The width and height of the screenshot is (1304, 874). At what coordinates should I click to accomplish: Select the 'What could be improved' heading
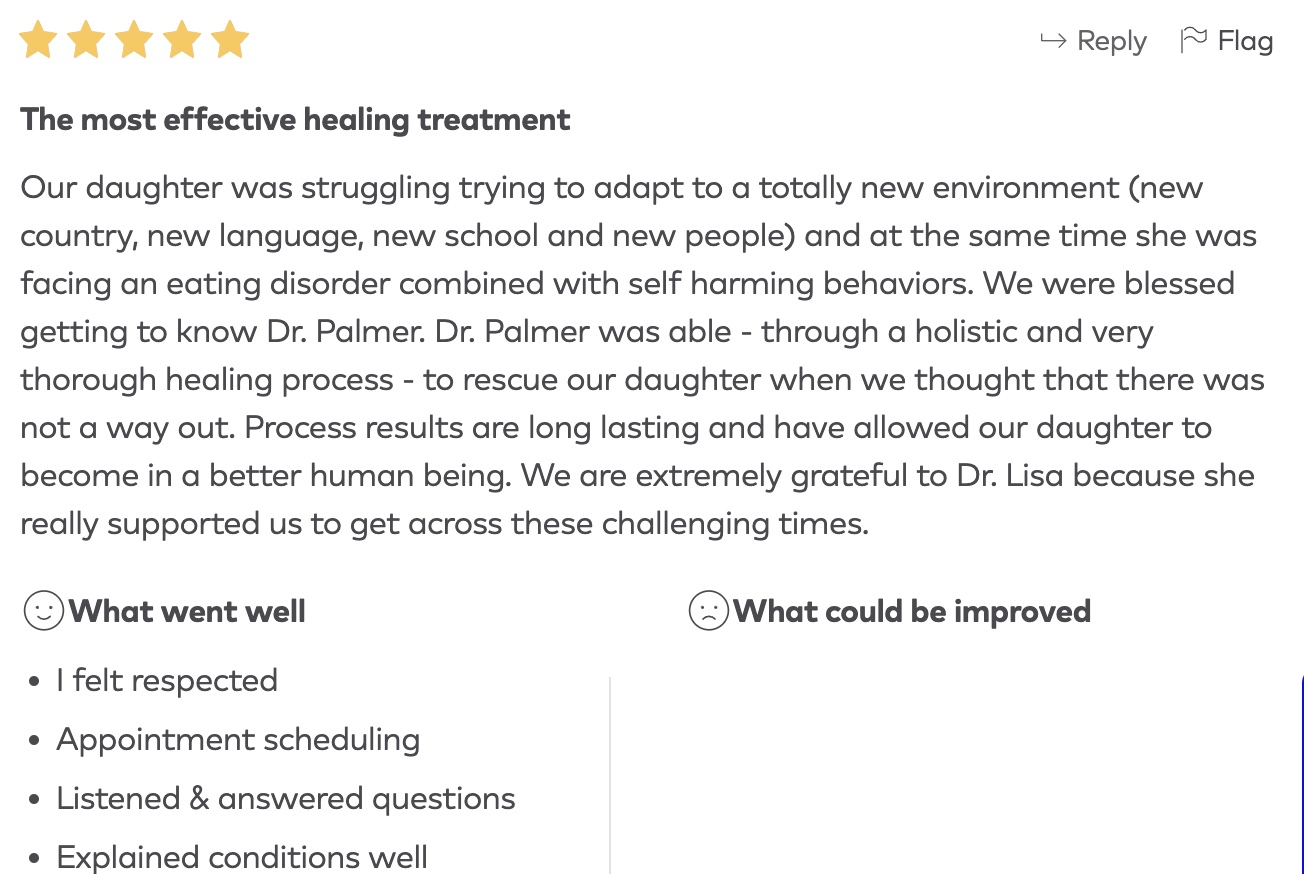(911, 611)
